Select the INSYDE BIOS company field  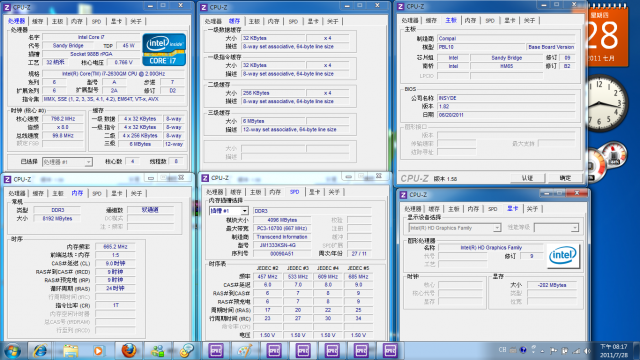(x=506, y=98)
